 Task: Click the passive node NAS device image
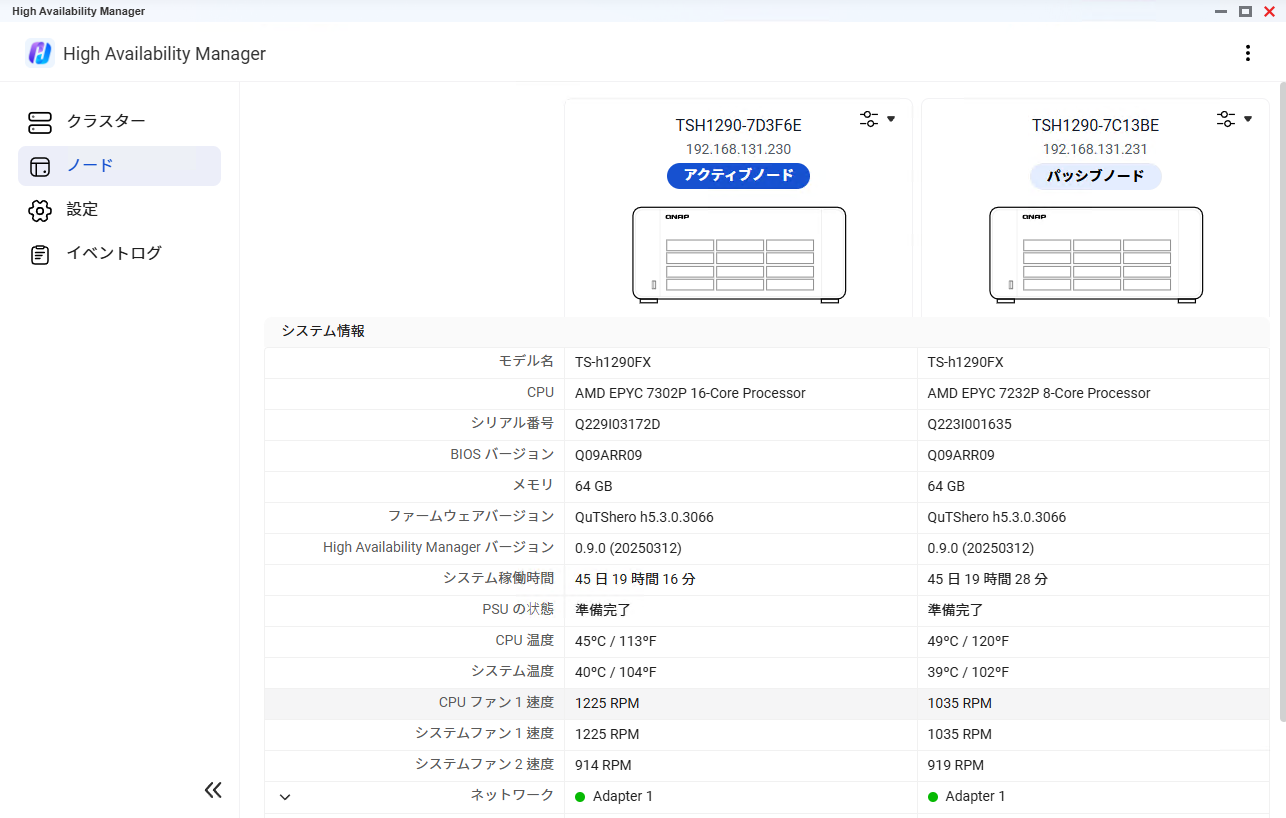(x=1096, y=255)
